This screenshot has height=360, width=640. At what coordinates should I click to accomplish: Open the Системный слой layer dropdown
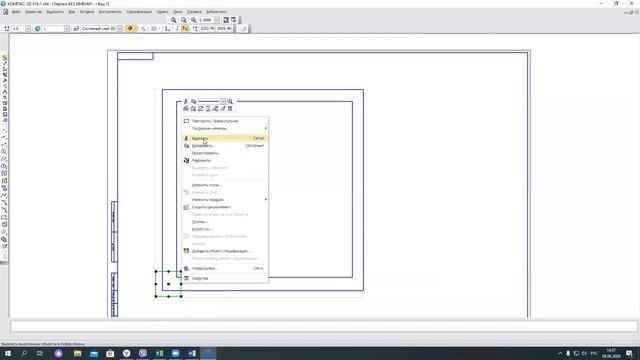click(120, 29)
